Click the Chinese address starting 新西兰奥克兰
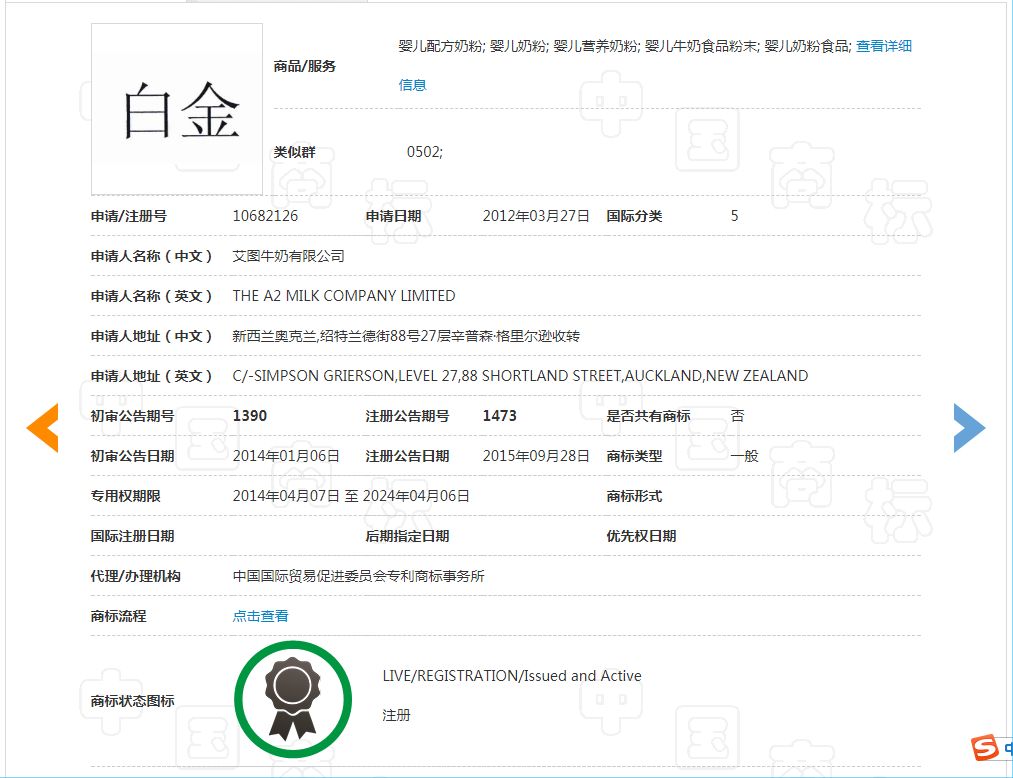The image size is (1013, 778). click(x=406, y=336)
